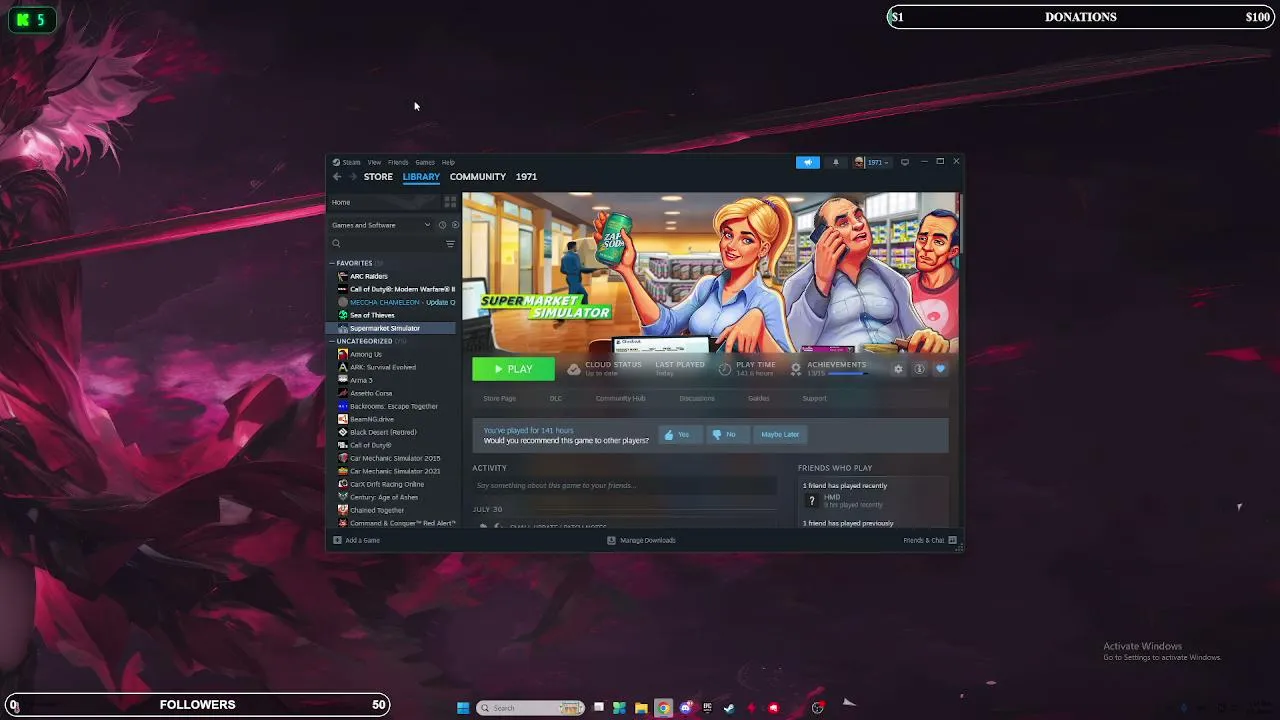Open the Community Hub link

coord(621,398)
